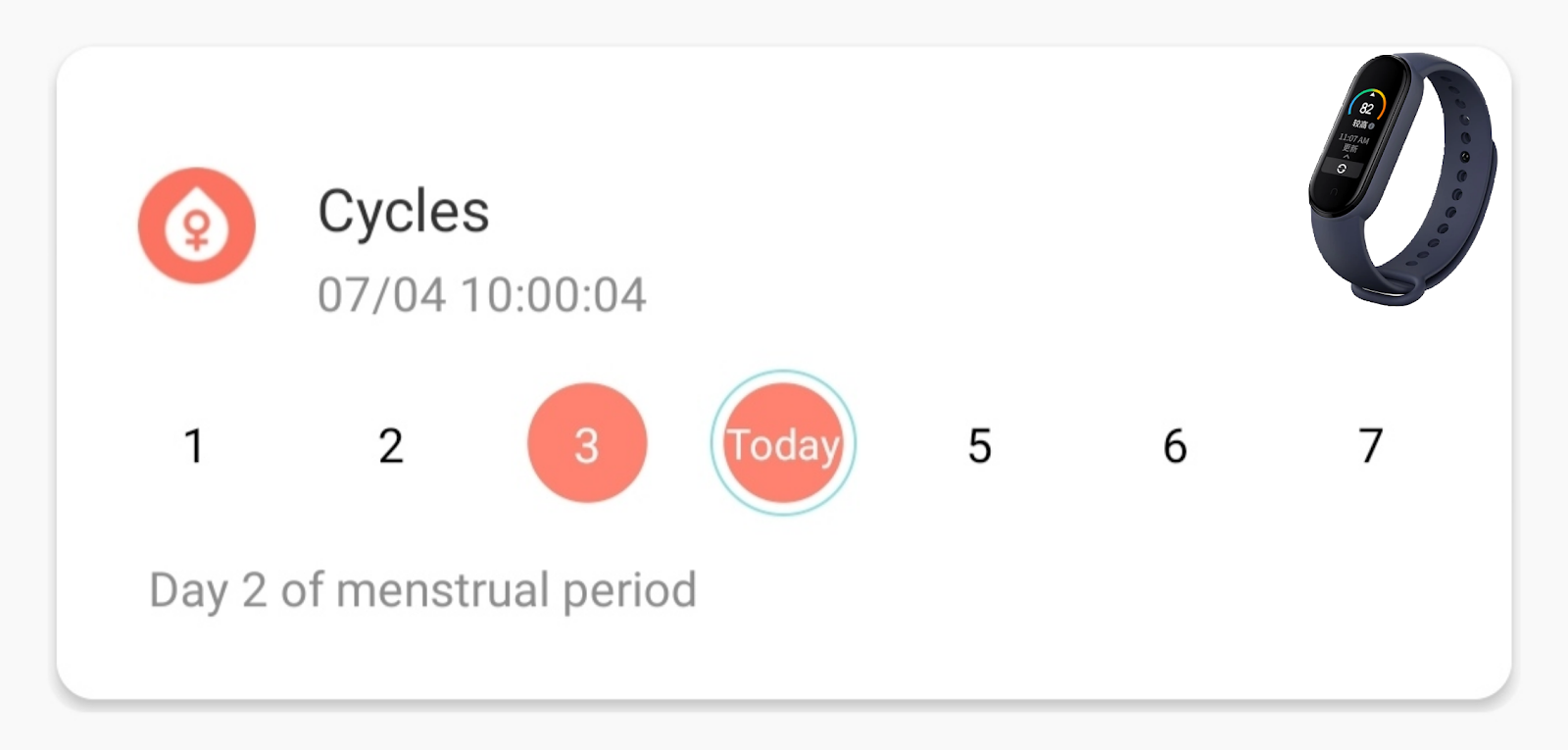This screenshot has height=750, width=1568.
Task: Click the 11:07 AM time on band
Action: tap(1353, 139)
